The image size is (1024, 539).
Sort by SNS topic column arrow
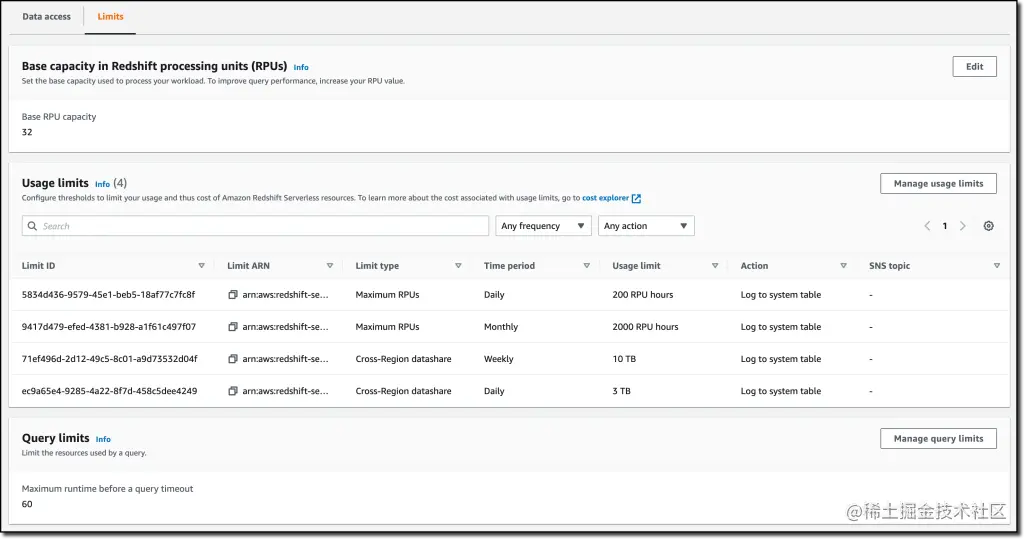pos(997,266)
